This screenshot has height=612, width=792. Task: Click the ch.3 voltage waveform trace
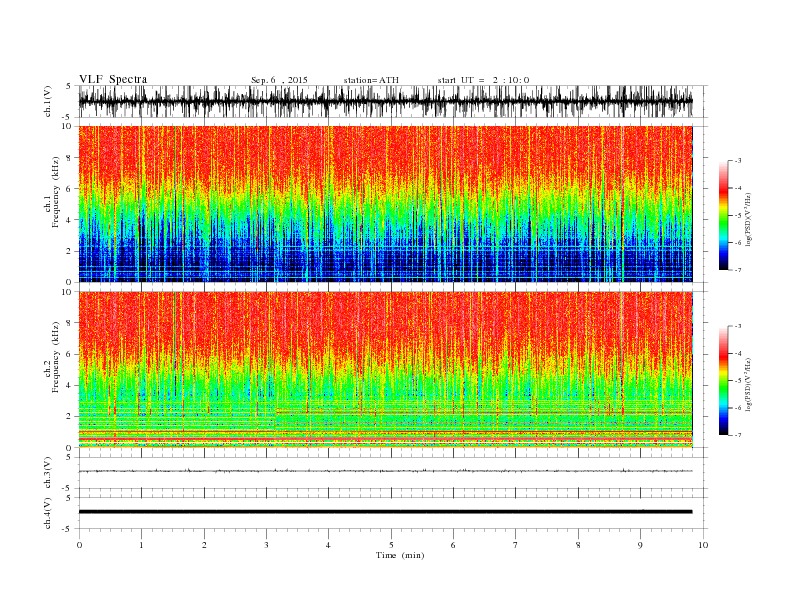click(385, 471)
